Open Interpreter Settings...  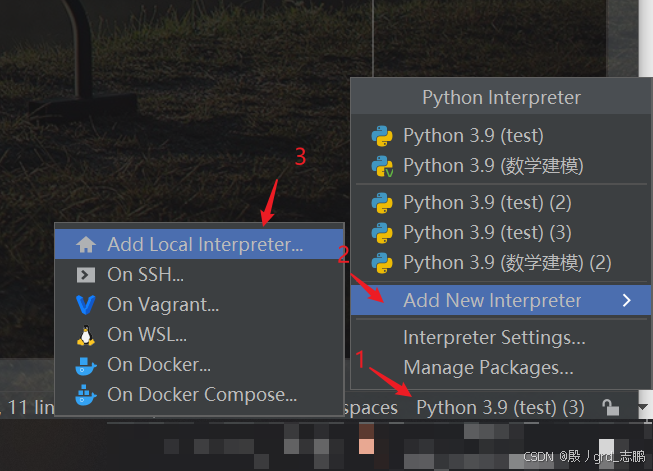(501, 337)
